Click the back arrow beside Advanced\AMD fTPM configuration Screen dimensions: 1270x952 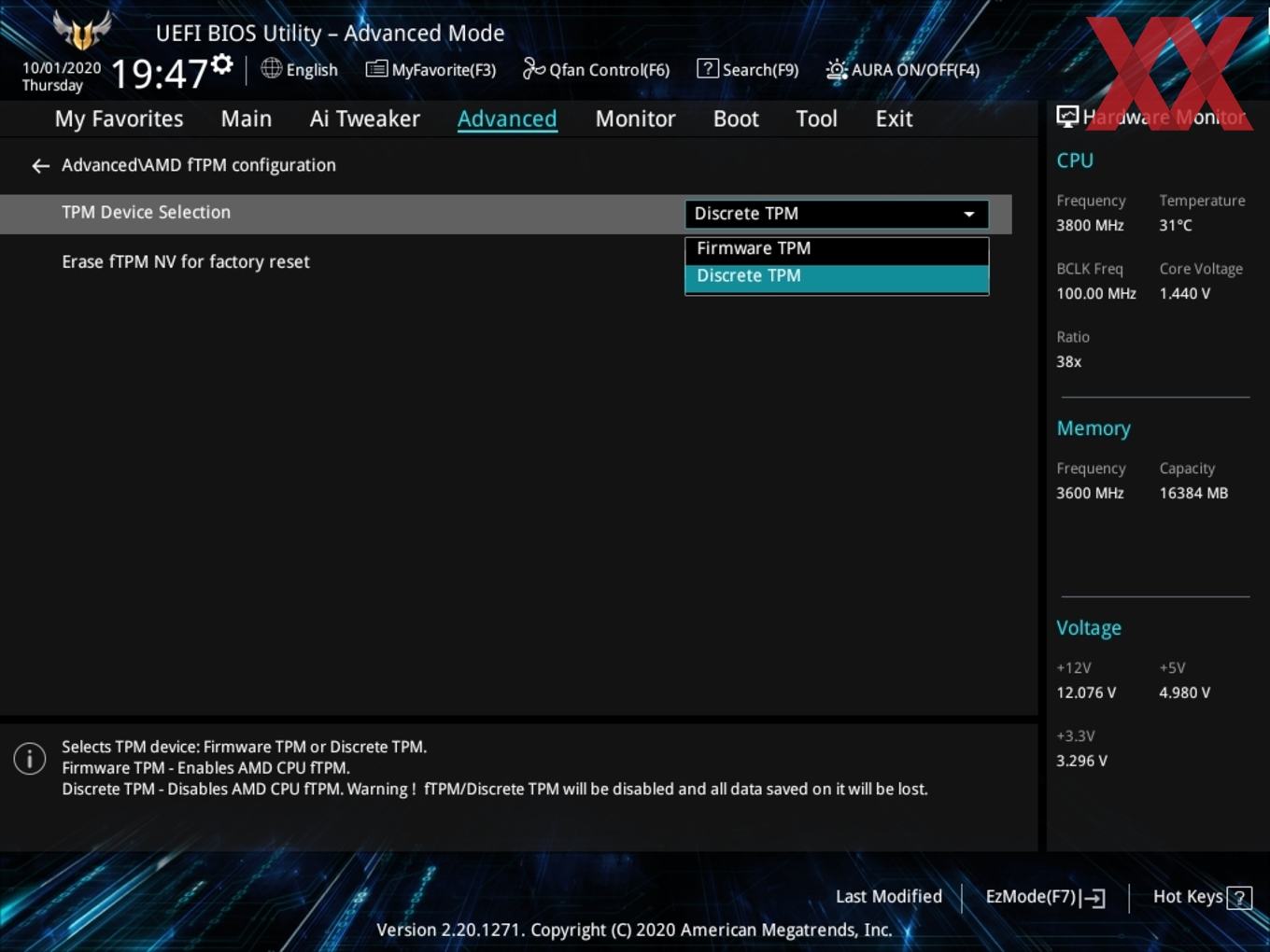[x=40, y=166]
